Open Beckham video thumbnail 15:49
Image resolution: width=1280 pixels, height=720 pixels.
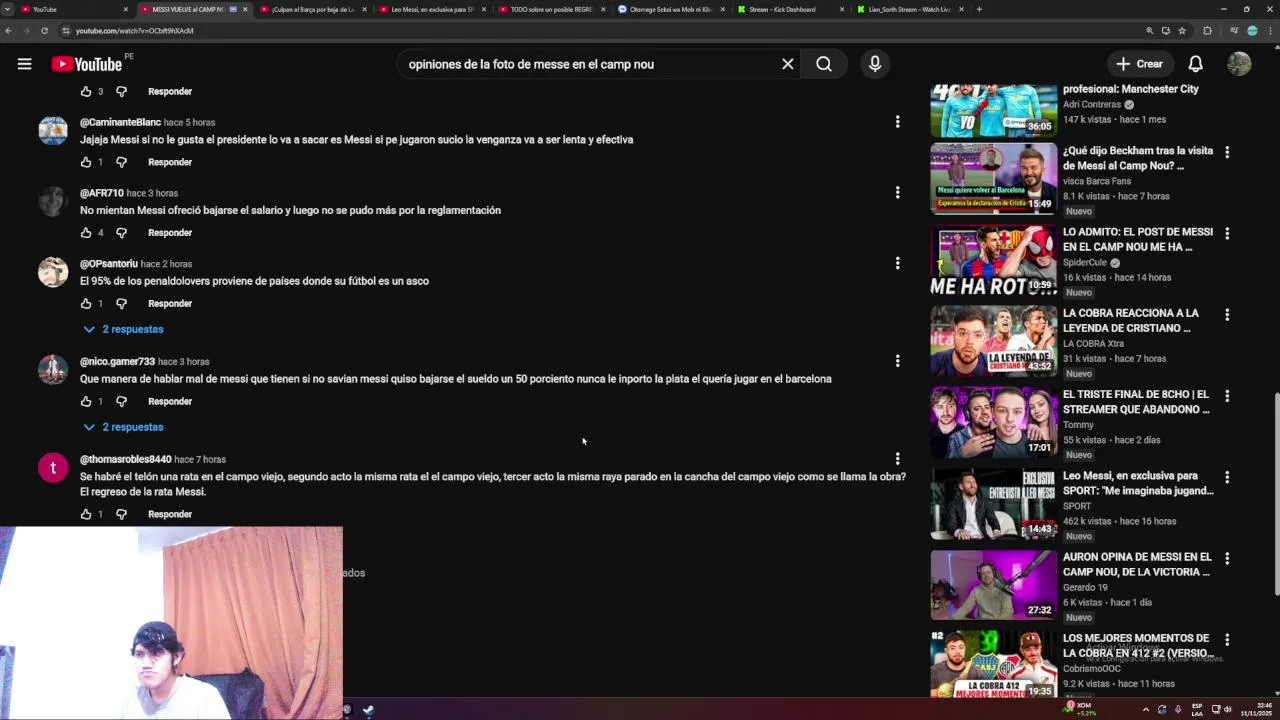pos(993,179)
